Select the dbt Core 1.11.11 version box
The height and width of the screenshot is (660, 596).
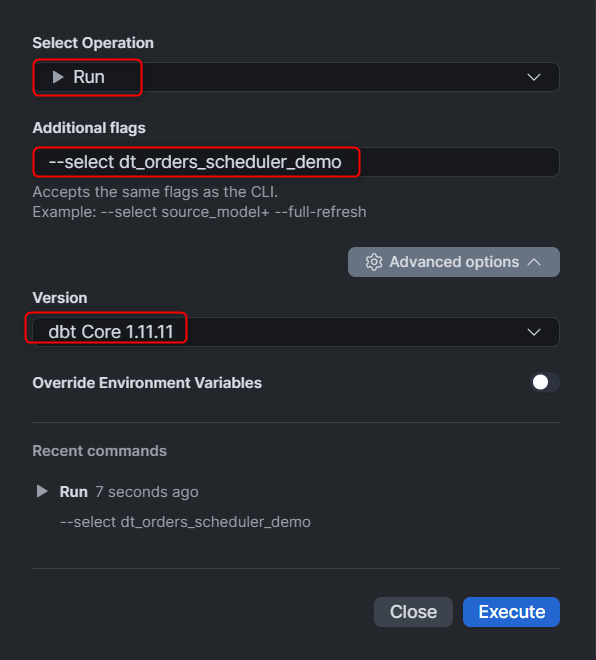coord(296,332)
